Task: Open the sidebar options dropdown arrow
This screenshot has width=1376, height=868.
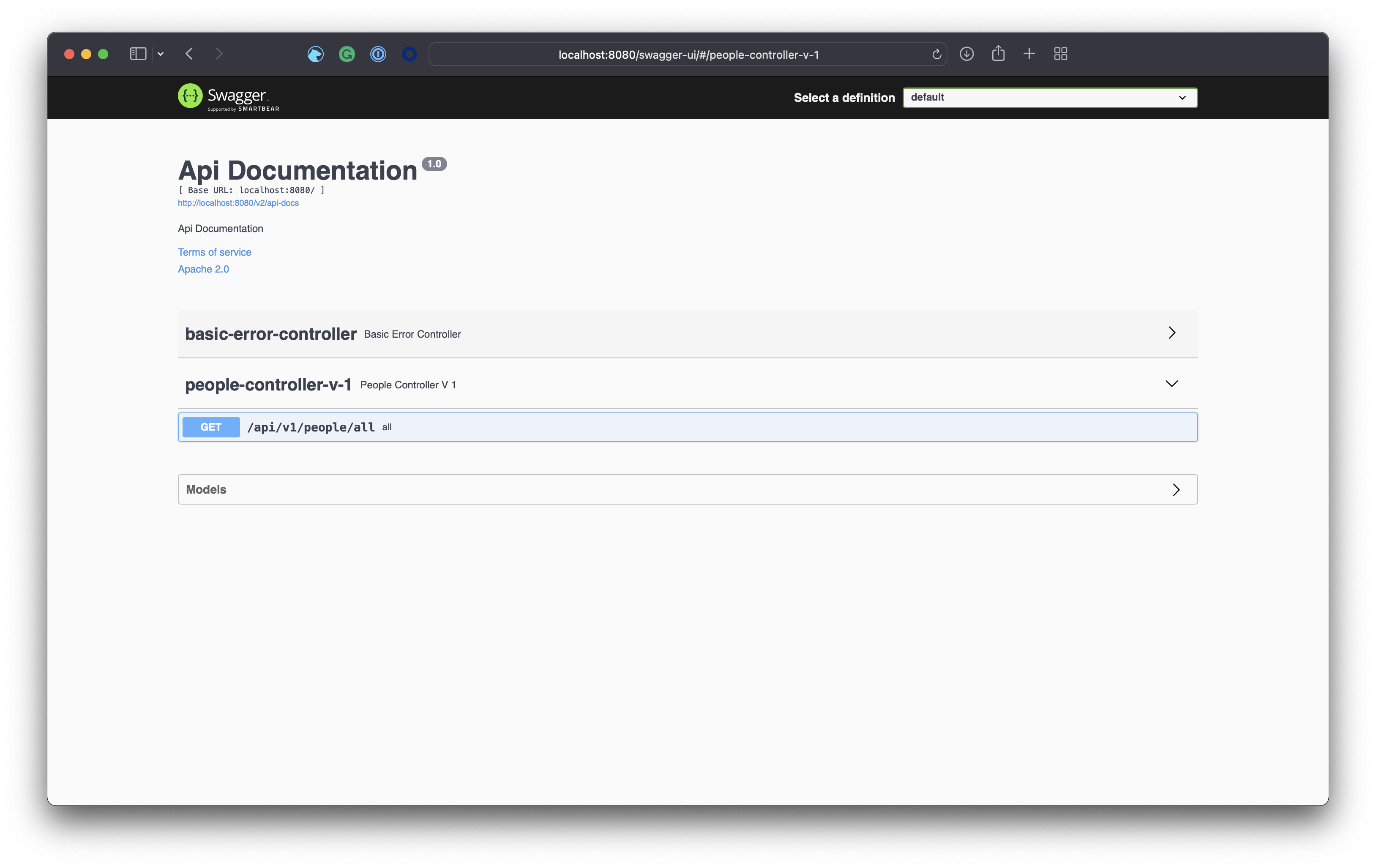Action: tap(161, 54)
